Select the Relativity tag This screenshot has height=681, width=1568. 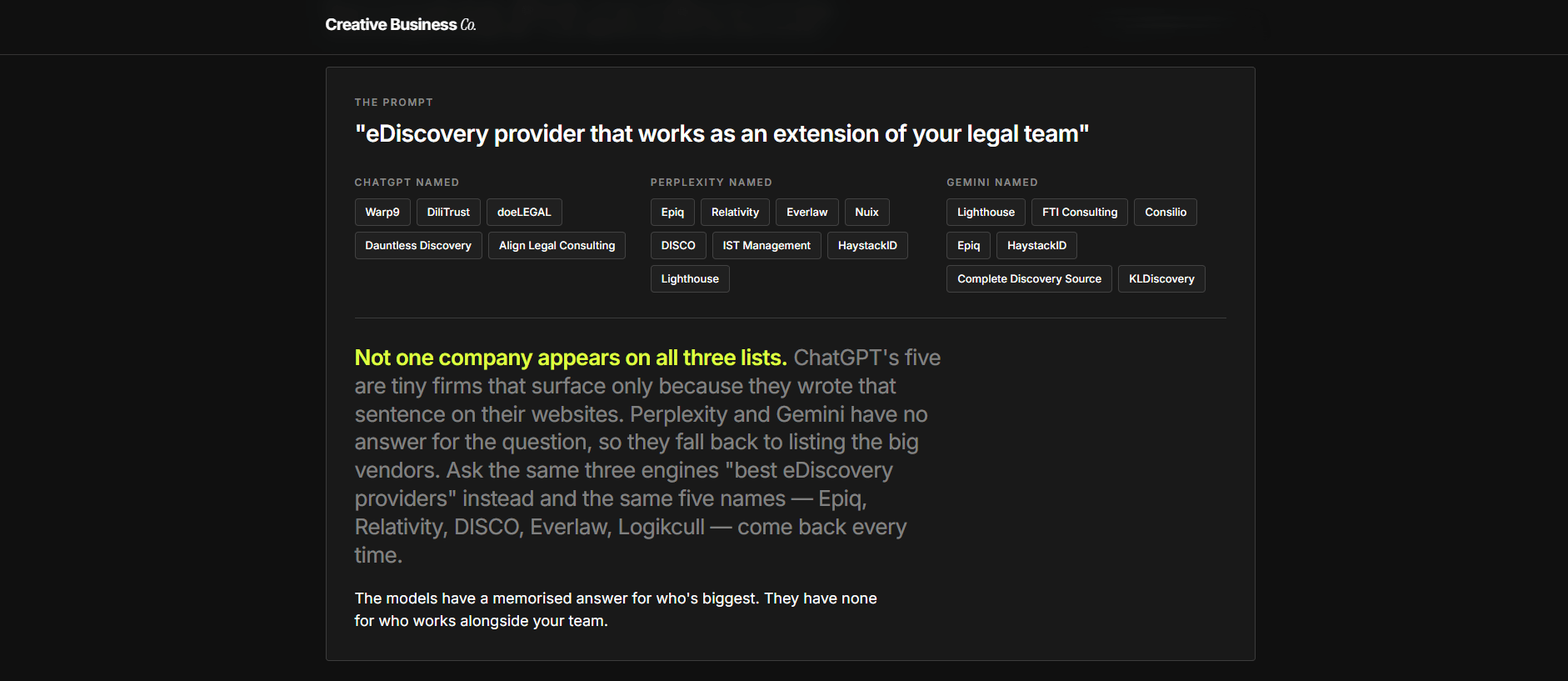735,213
